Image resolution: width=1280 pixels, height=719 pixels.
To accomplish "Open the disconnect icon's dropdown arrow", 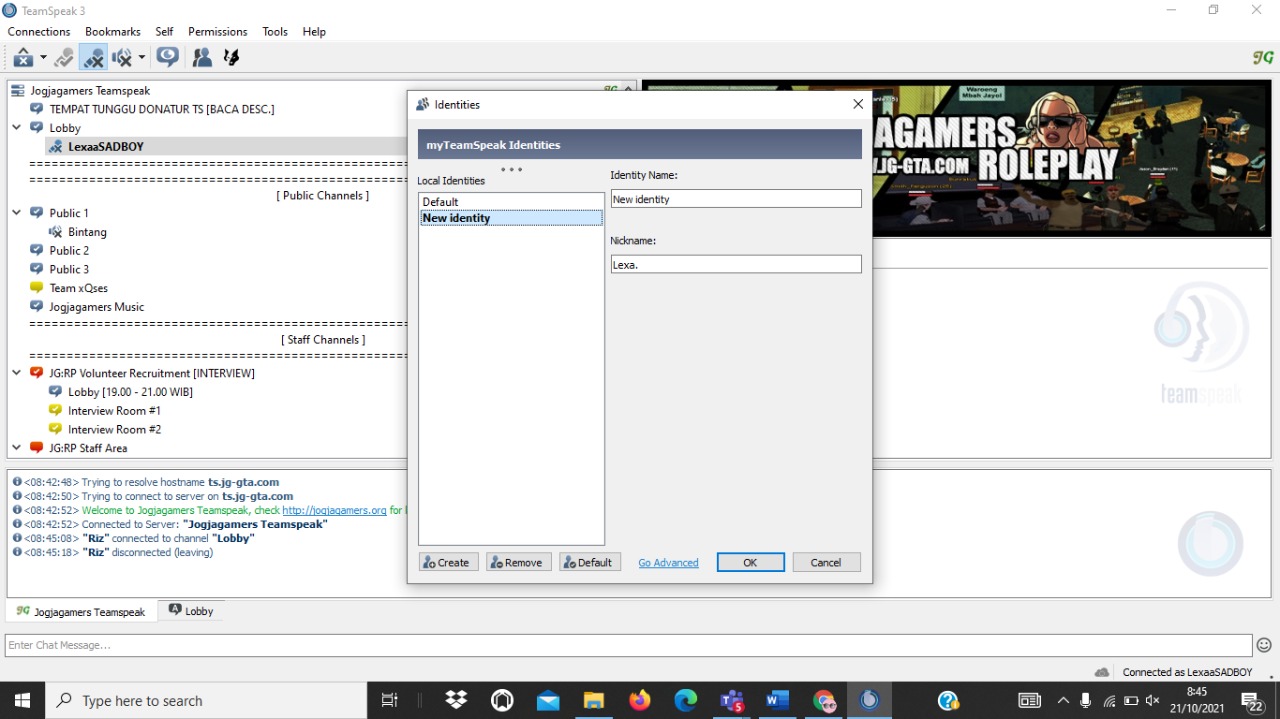I will (43, 58).
